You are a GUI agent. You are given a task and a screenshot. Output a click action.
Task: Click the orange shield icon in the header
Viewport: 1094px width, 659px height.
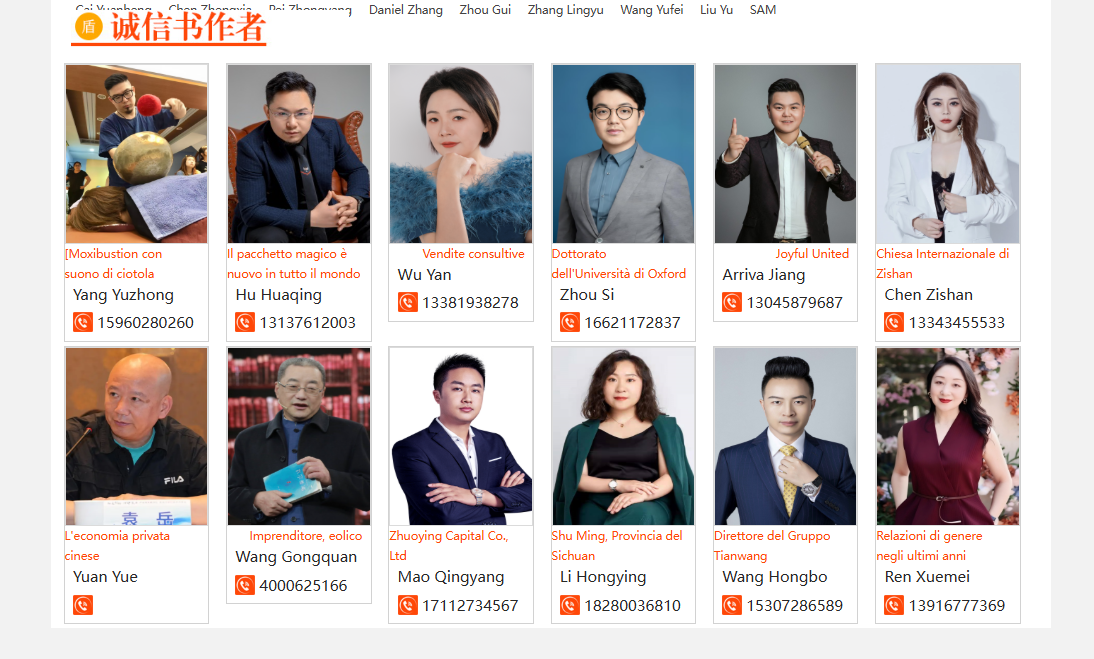coord(89,26)
